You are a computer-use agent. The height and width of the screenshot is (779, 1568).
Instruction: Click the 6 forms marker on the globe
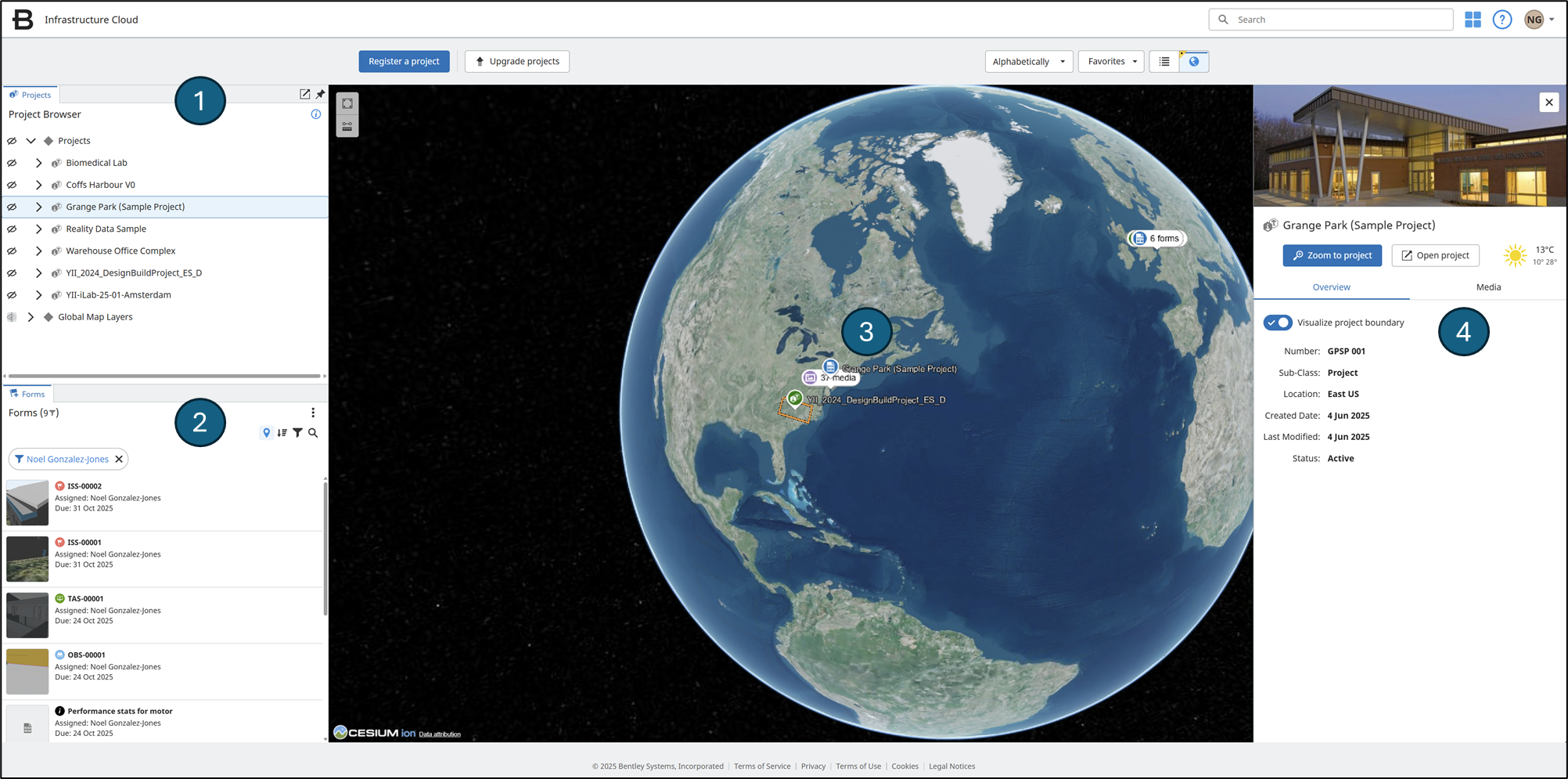pos(1156,238)
